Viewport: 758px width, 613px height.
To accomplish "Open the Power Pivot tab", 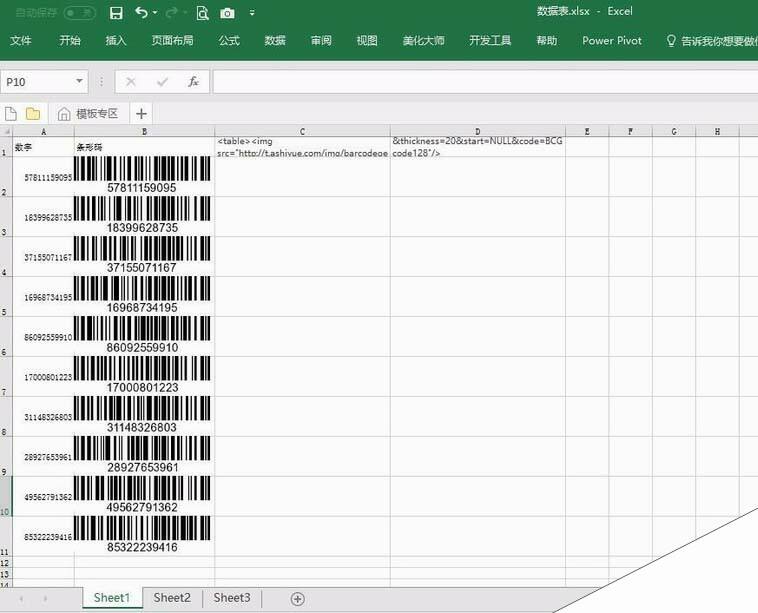I will click(x=612, y=41).
